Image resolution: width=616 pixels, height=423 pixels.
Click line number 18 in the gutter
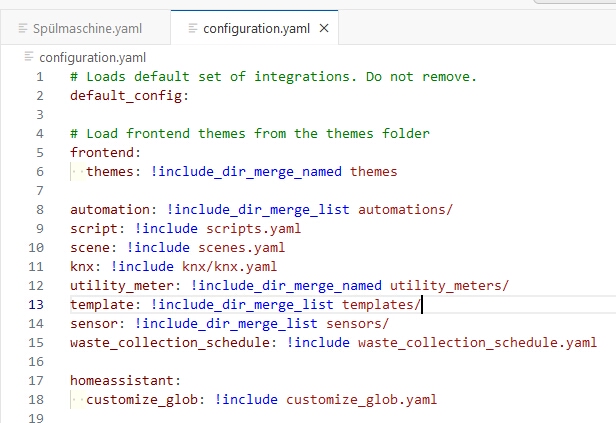36,399
